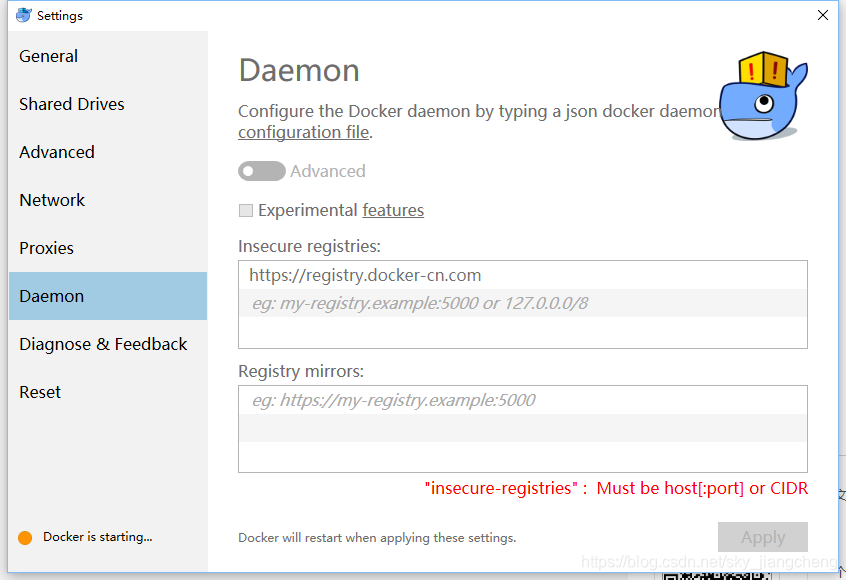Go to the Reset section
Screen dimensions: 846x580
[108, 392]
